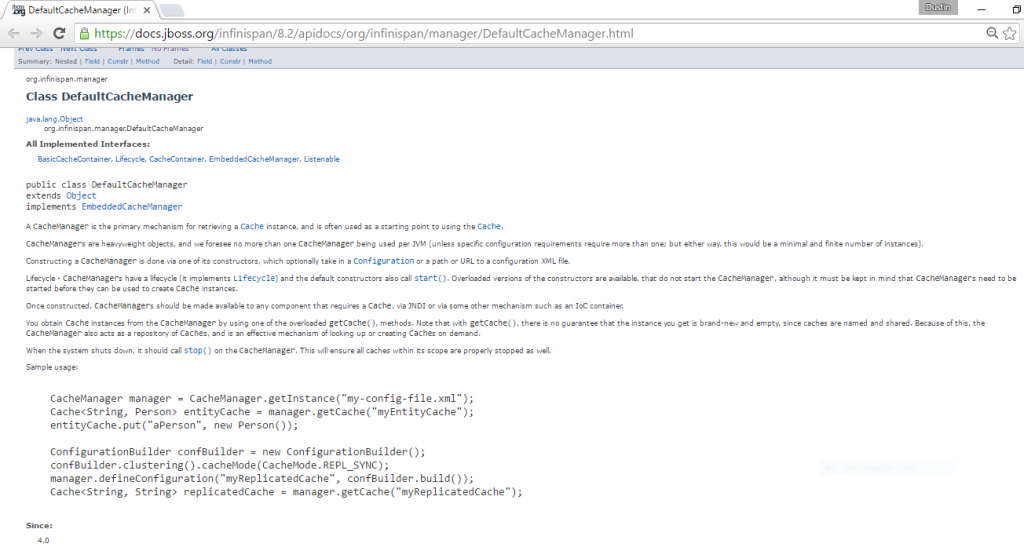Reload the page with the refresh icon
The image size is (1024, 551).
(59, 33)
